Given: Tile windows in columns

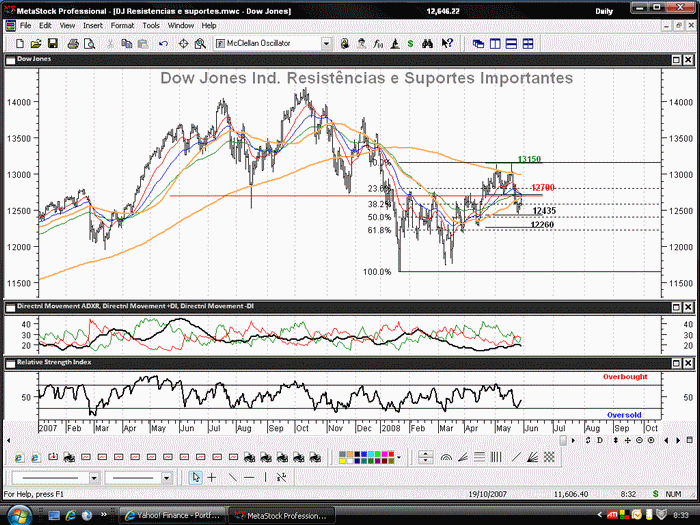Looking at the screenshot, I should pos(495,44).
